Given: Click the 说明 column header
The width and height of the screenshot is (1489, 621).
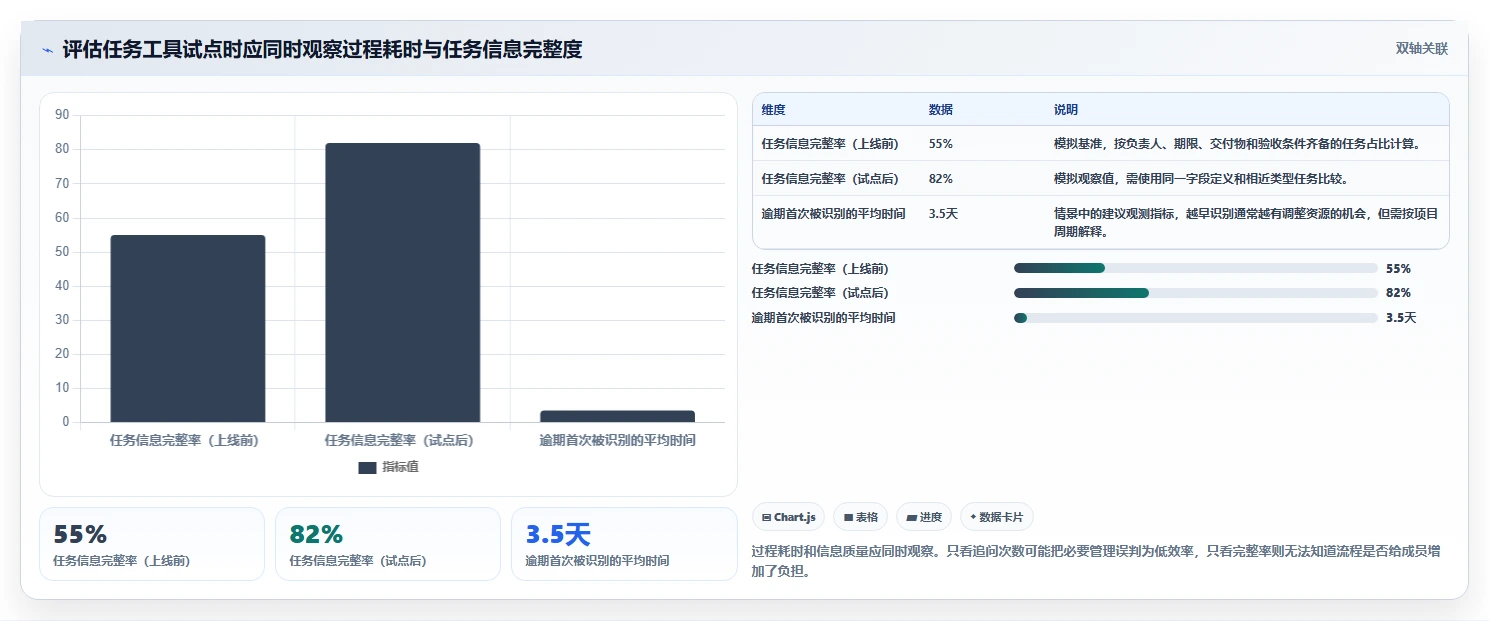Looking at the screenshot, I should coord(1066,110).
